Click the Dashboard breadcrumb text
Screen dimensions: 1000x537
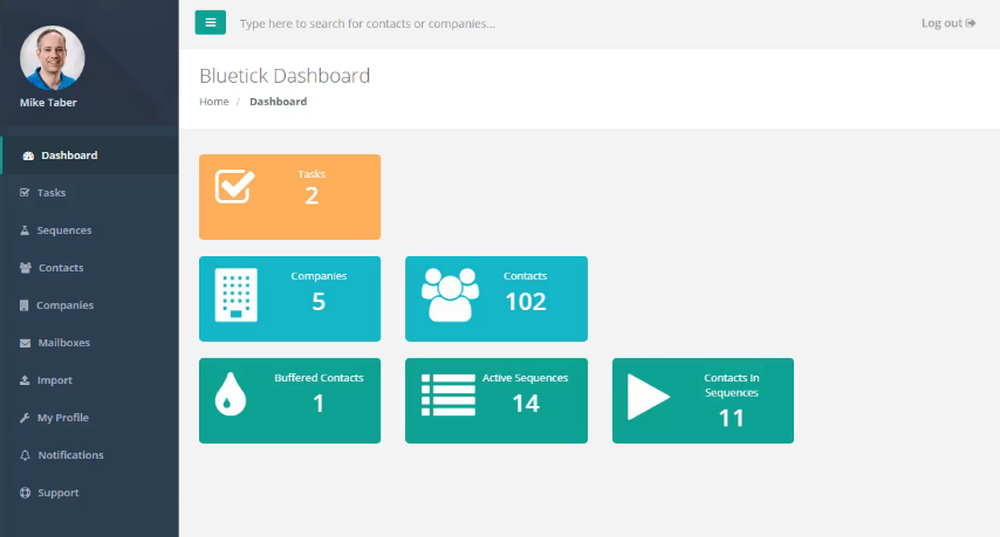click(278, 101)
